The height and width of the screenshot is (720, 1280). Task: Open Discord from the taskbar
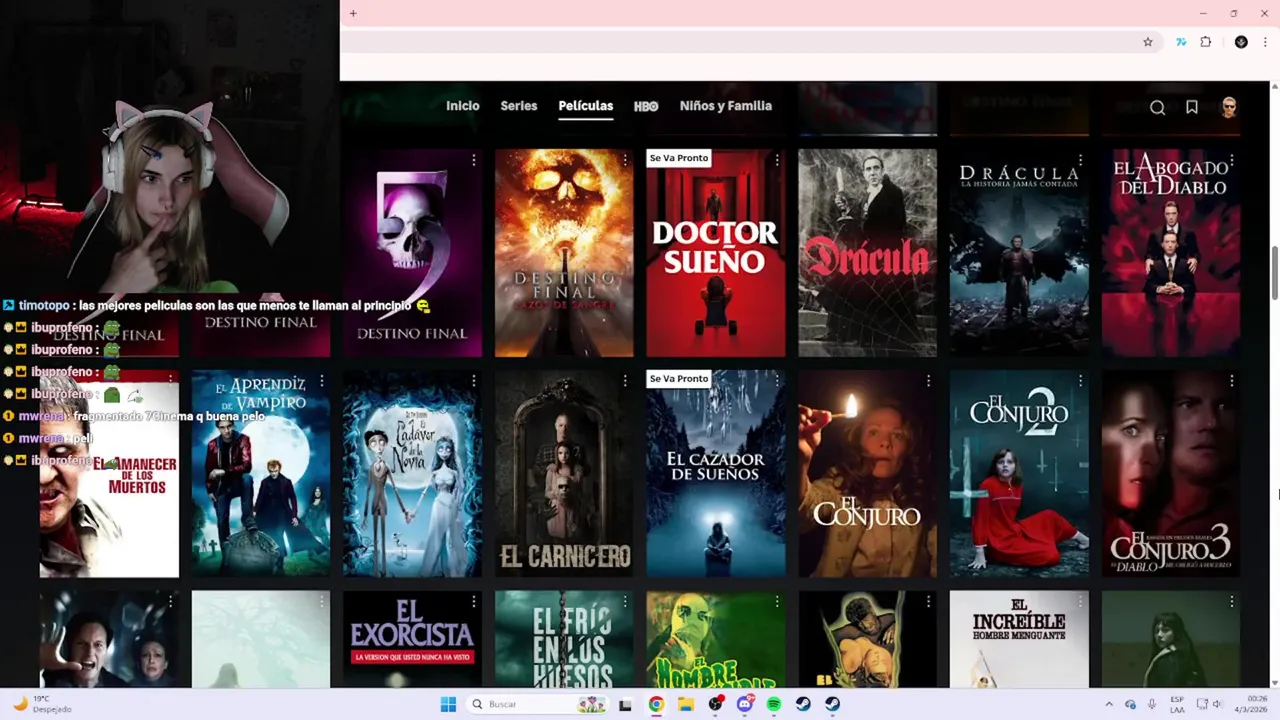click(745, 704)
